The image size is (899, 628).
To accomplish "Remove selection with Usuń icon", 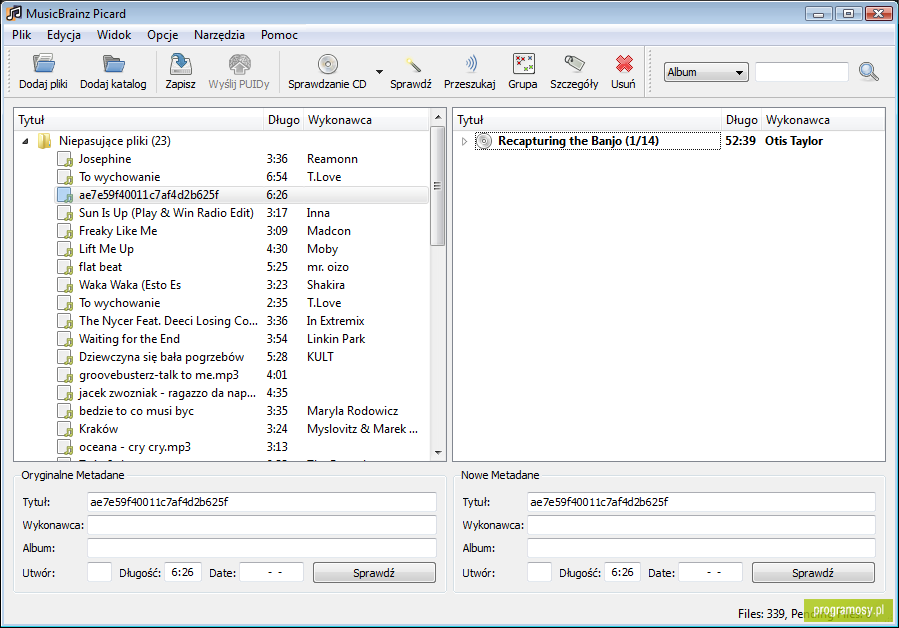I will 624,64.
